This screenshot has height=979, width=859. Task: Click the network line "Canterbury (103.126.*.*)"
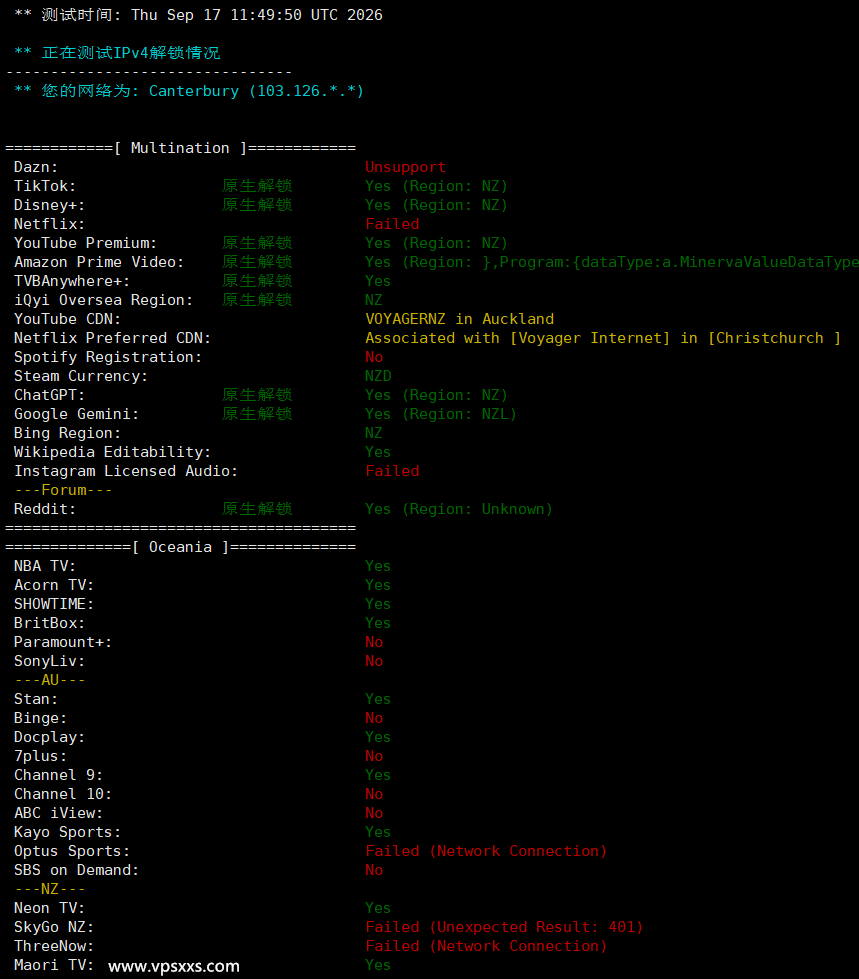tap(256, 91)
